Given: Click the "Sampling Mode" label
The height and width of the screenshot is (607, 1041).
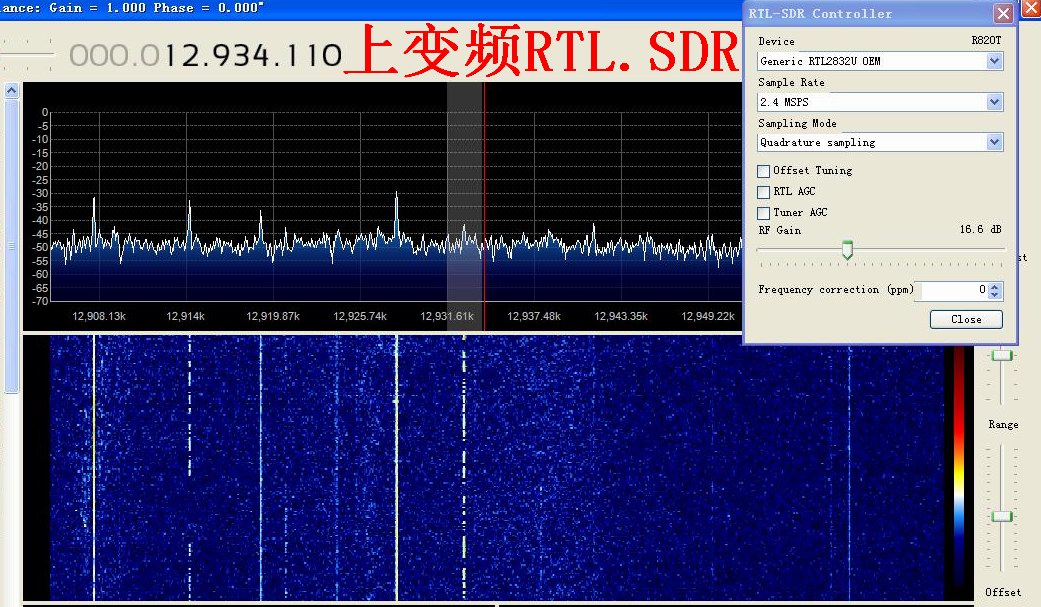Looking at the screenshot, I should point(797,124).
